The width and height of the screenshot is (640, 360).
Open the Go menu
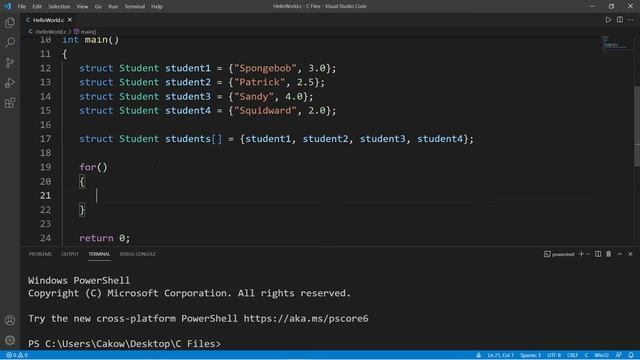pyautogui.click(x=98, y=6)
